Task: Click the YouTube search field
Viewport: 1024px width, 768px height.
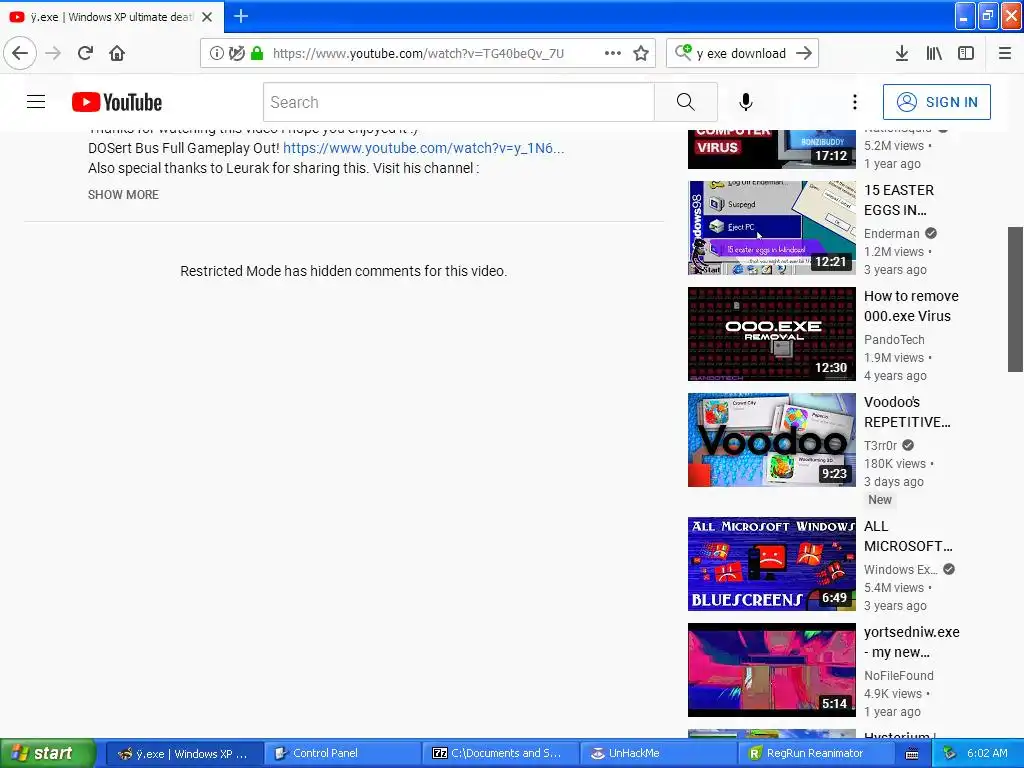Action: click(x=458, y=102)
